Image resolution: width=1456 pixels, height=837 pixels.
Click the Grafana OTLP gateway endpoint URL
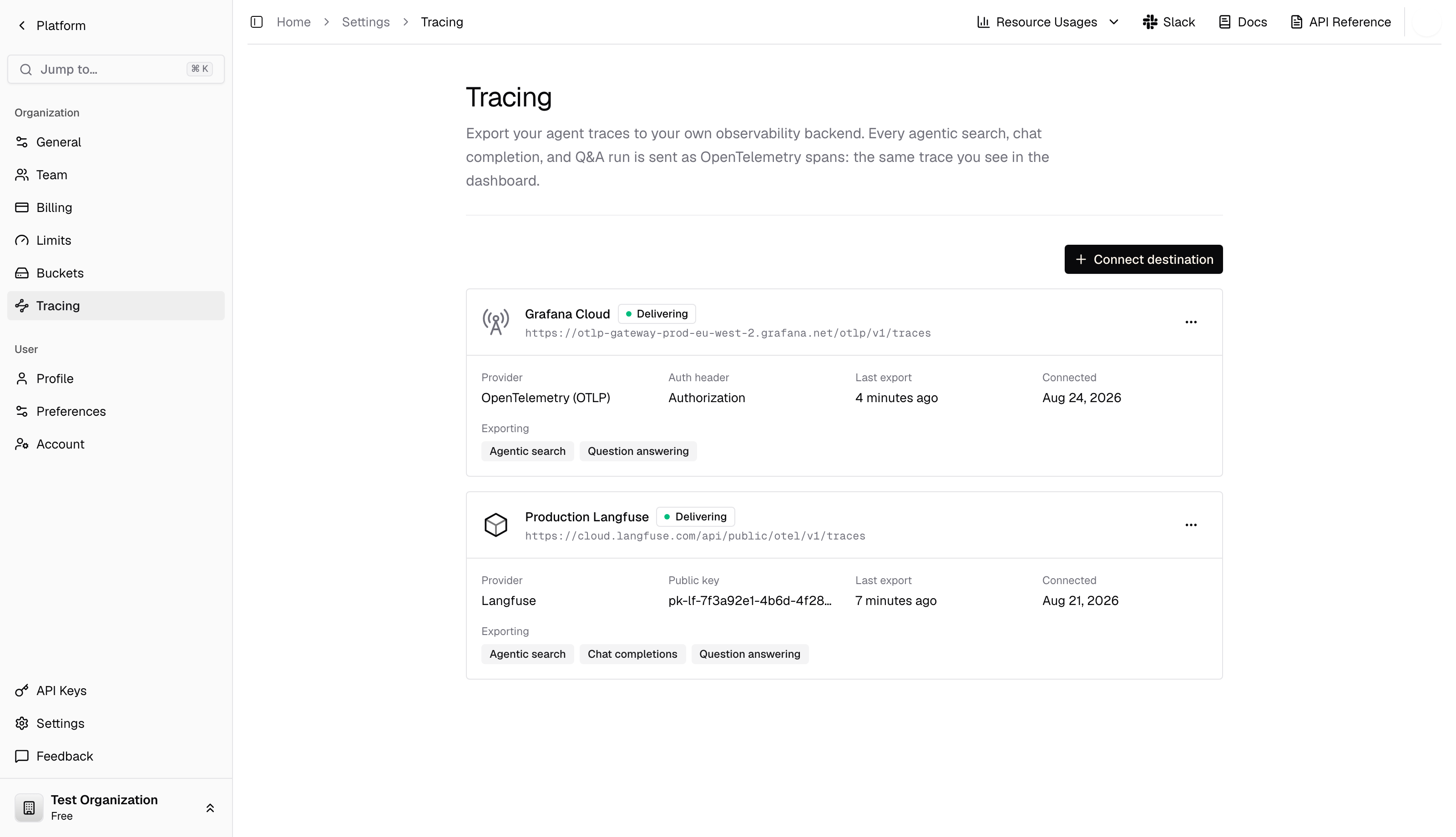click(x=728, y=333)
